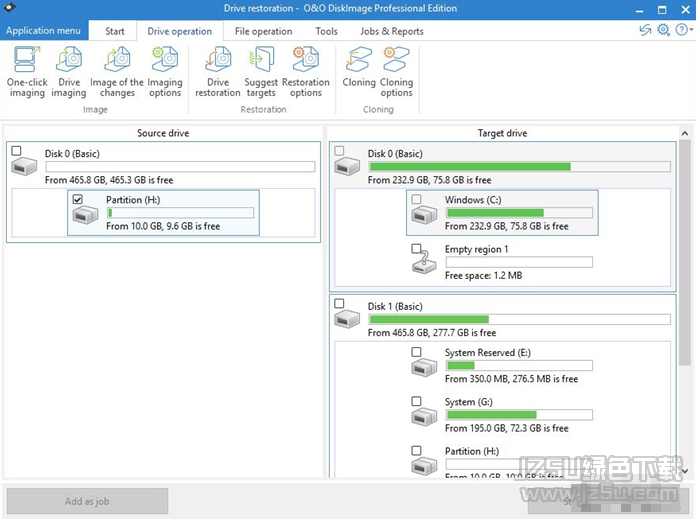Open Restoration options
The width and height of the screenshot is (696, 520).
pos(306,71)
